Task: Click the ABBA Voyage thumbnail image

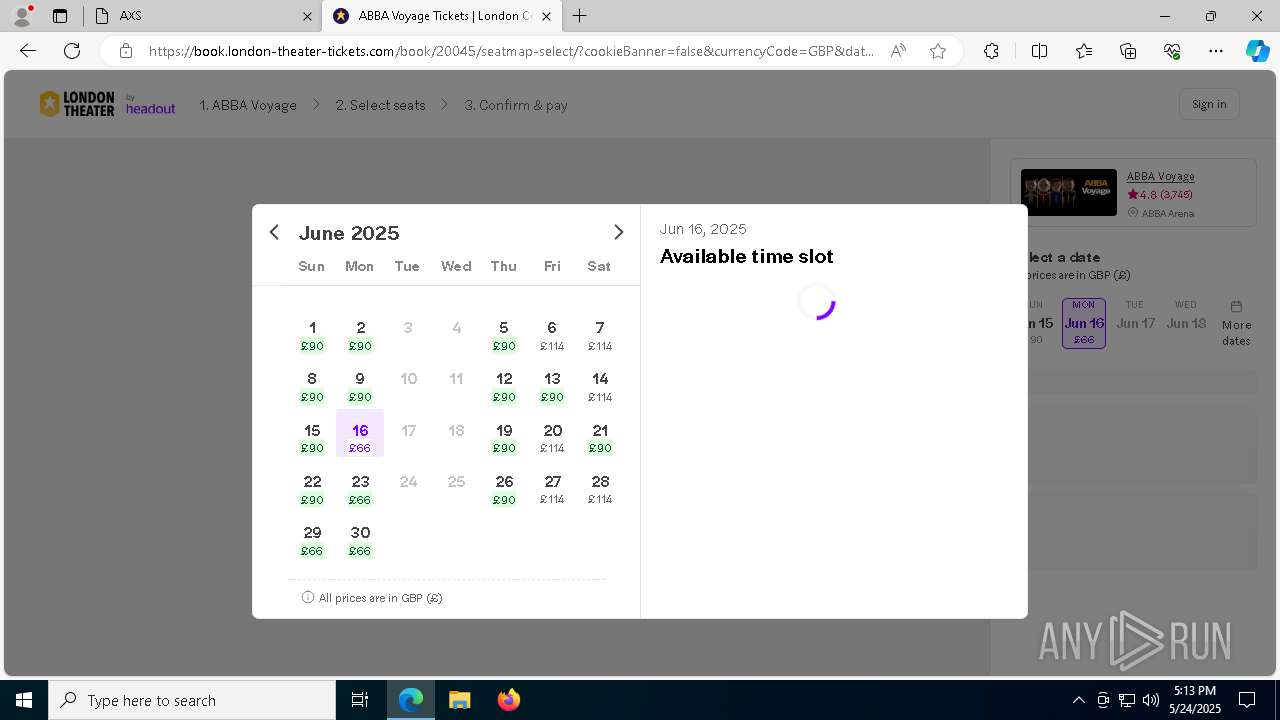Action: (x=1068, y=192)
